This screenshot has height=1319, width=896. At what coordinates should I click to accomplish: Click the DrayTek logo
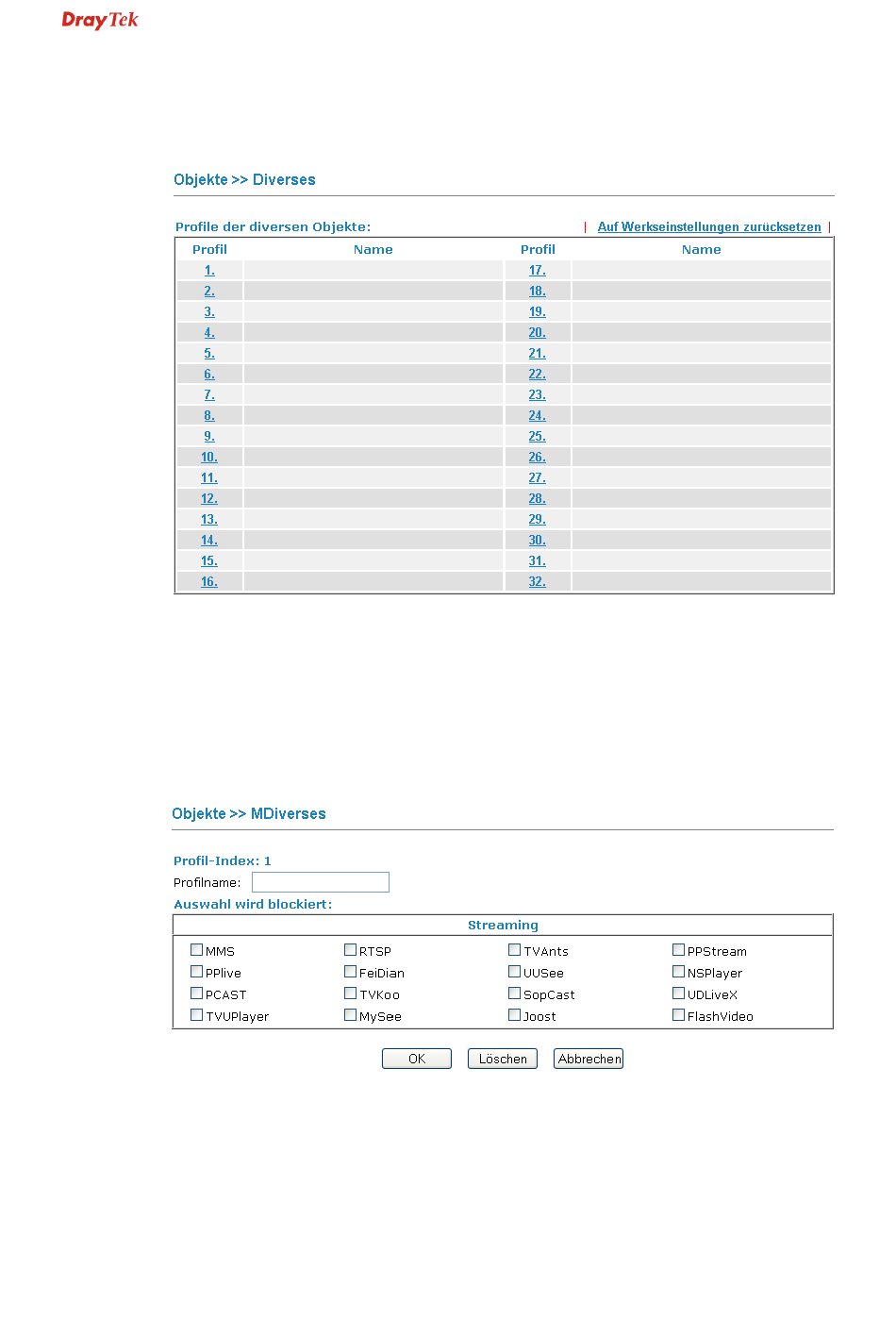pyautogui.click(x=100, y=20)
